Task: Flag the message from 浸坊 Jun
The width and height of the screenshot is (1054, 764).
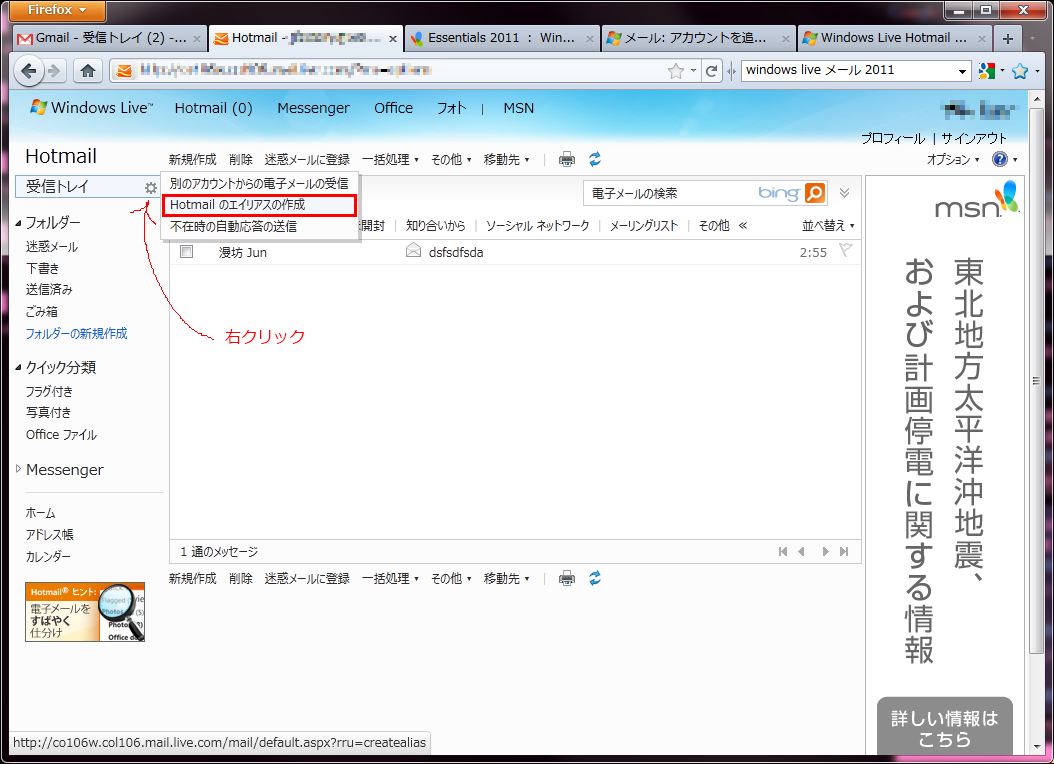Action: (x=846, y=251)
